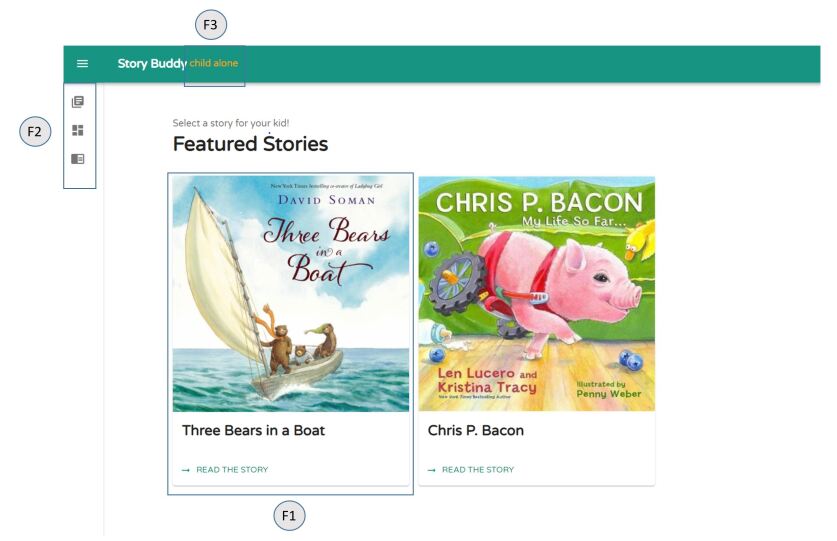This screenshot has width=837, height=541.
Task: Click the library books sidebar icon
Action: (78, 102)
